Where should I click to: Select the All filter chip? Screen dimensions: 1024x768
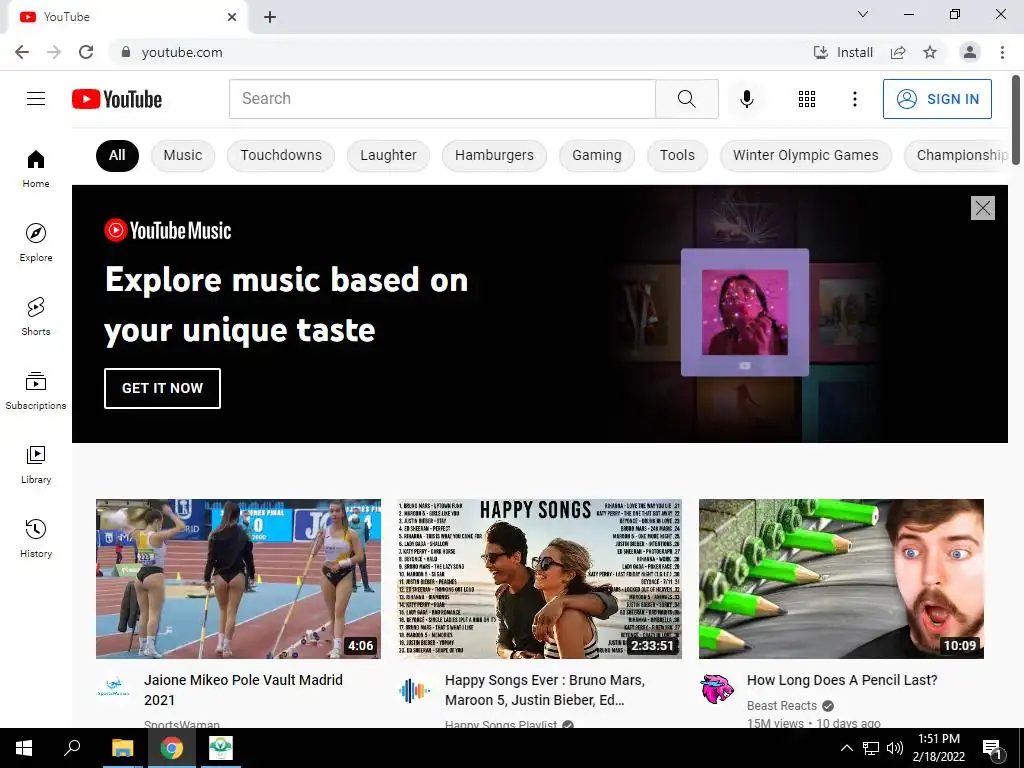[117, 155]
